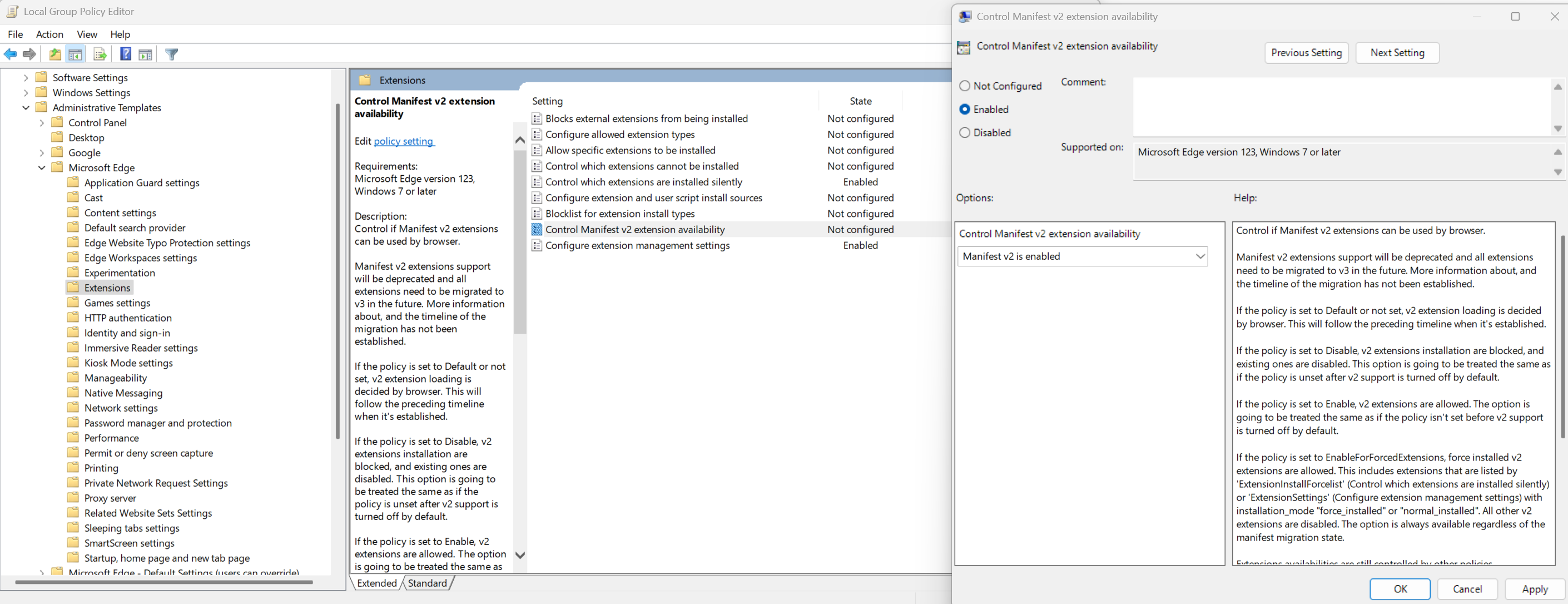
Task: Select 'Configure extension management settings' row text
Action: coord(637,245)
